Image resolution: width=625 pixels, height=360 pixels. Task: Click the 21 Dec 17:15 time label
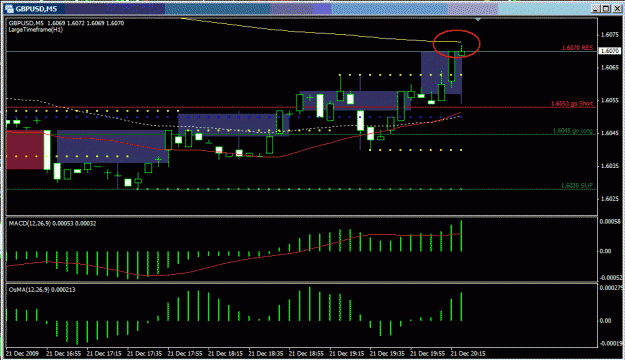(x=104, y=353)
